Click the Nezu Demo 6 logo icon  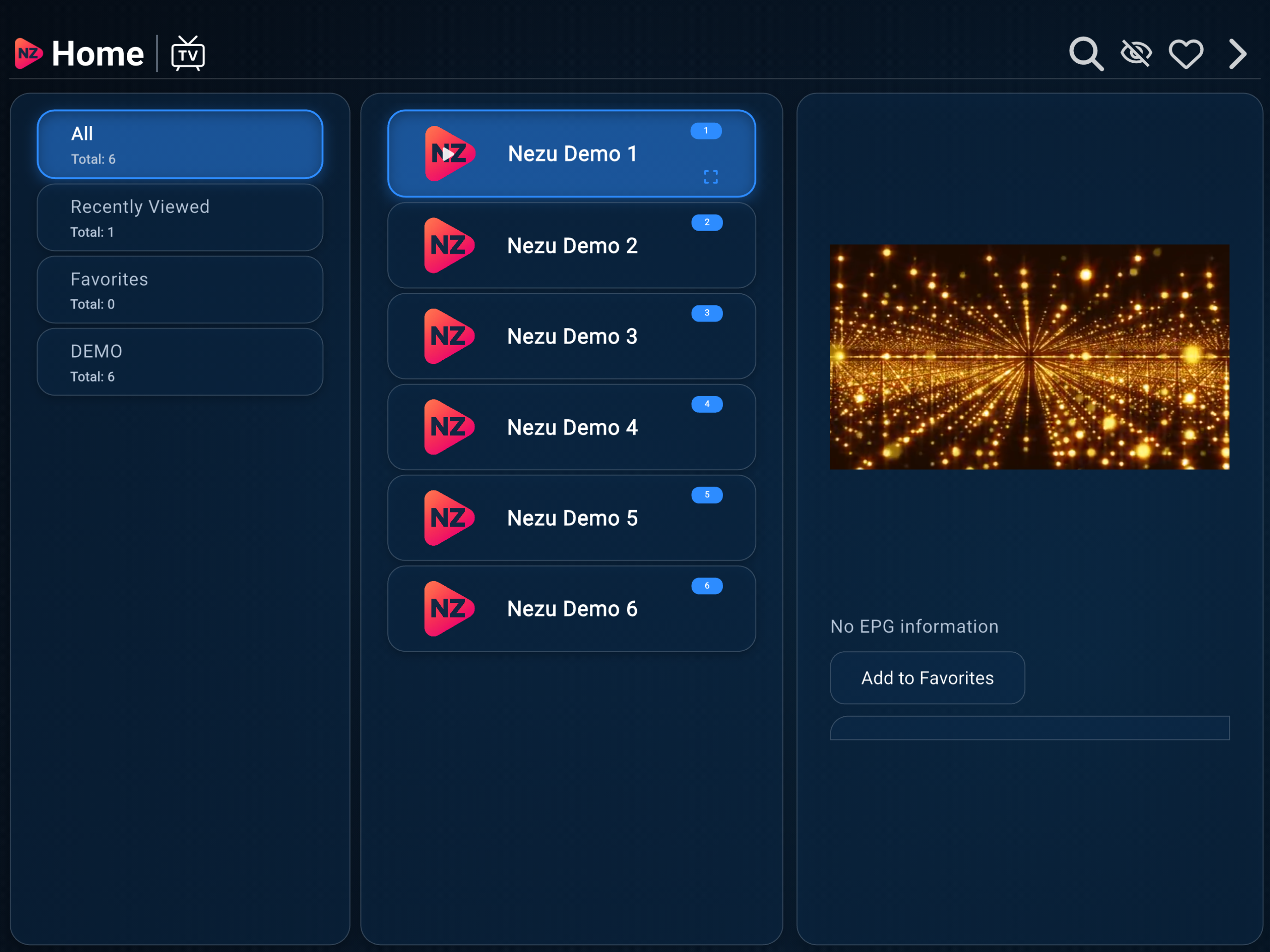pyautogui.click(x=449, y=609)
